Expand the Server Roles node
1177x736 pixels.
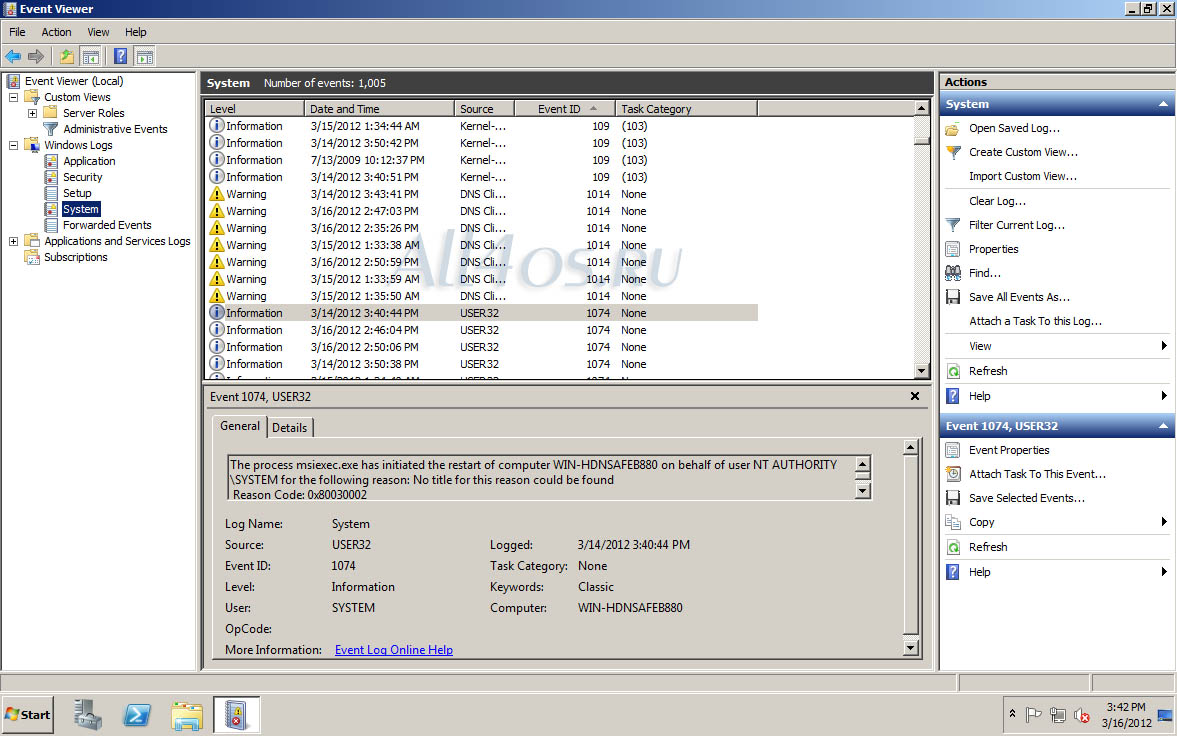(32, 113)
